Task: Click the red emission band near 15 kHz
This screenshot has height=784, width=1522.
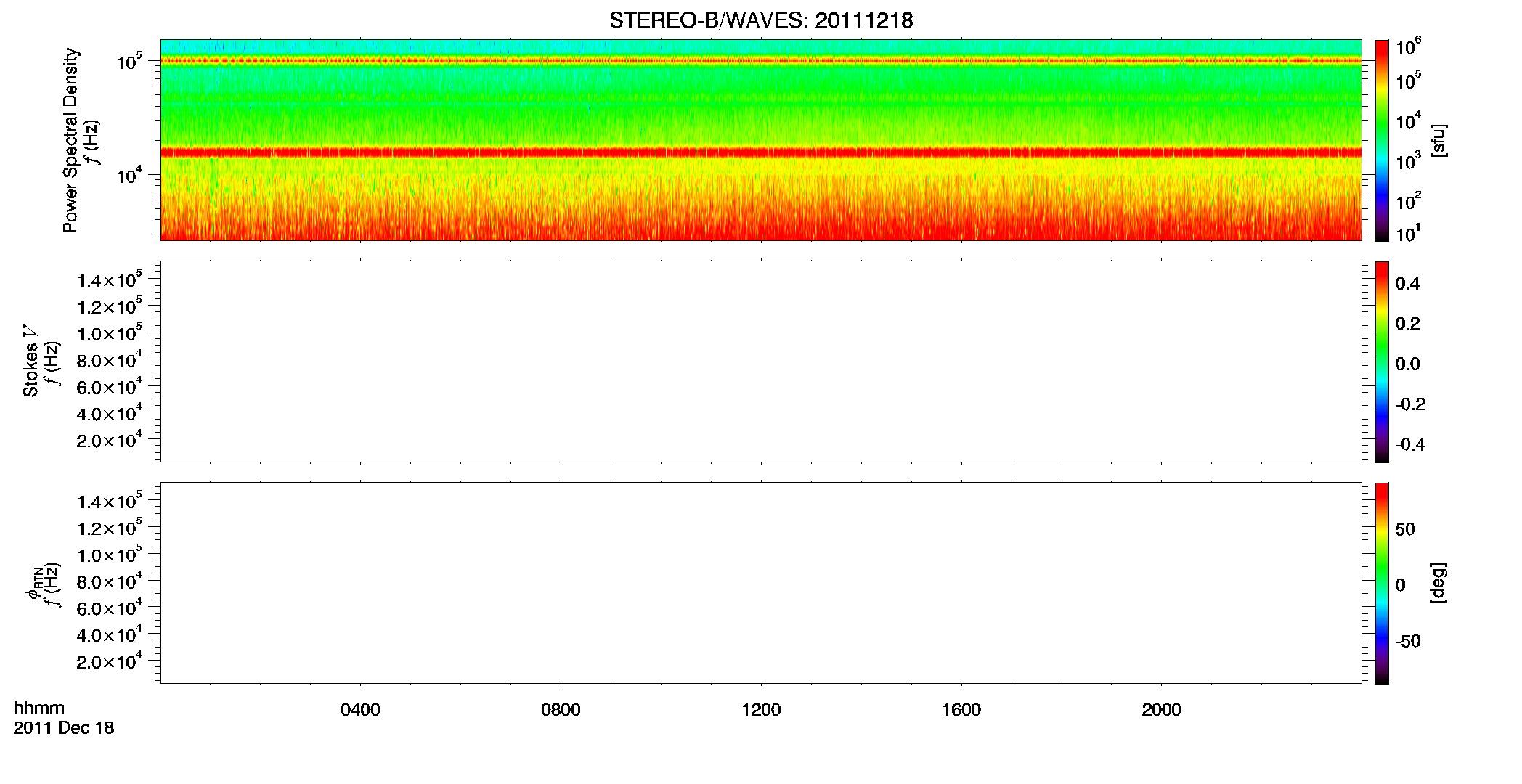Action: pos(761,152)
